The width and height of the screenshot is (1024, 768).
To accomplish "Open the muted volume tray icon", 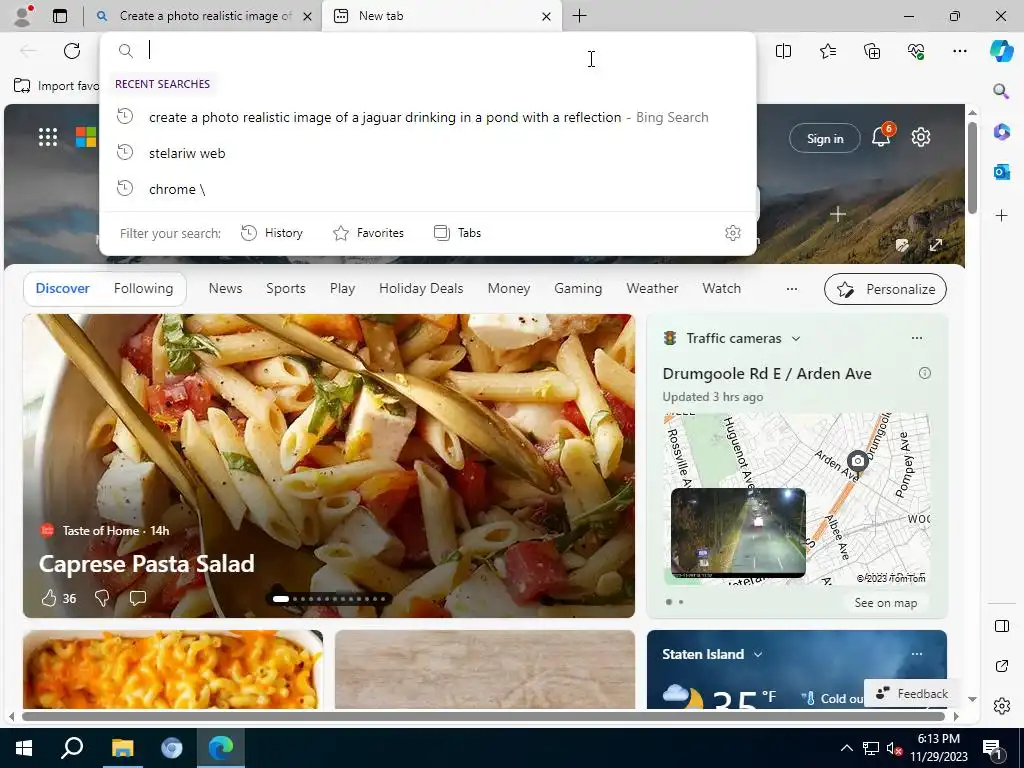I will click(894, 748).
